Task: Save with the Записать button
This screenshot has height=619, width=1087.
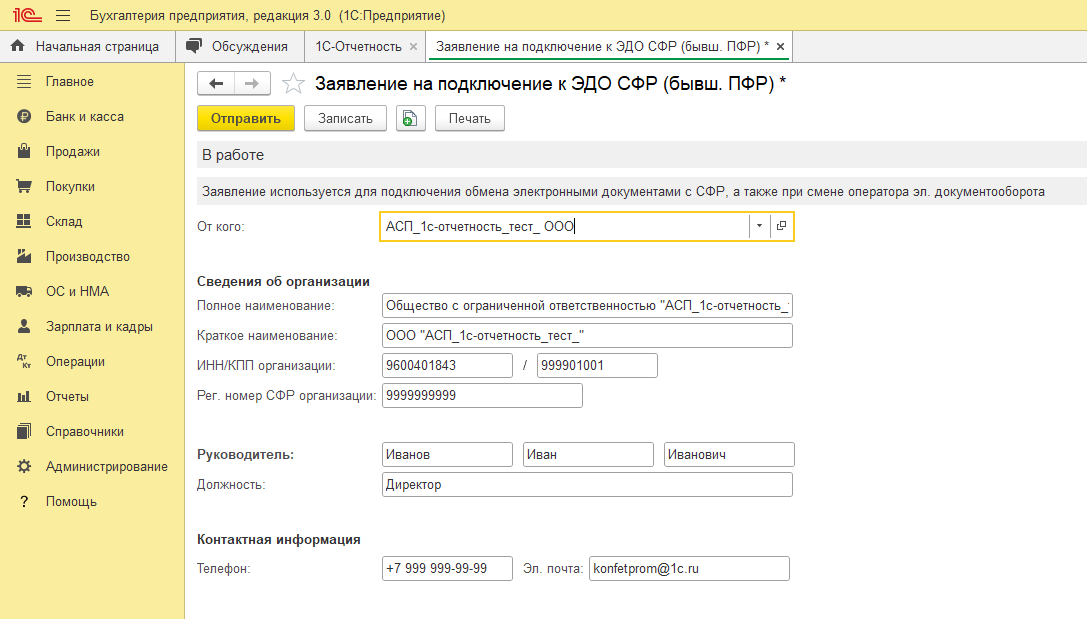Action: (345, 119)
